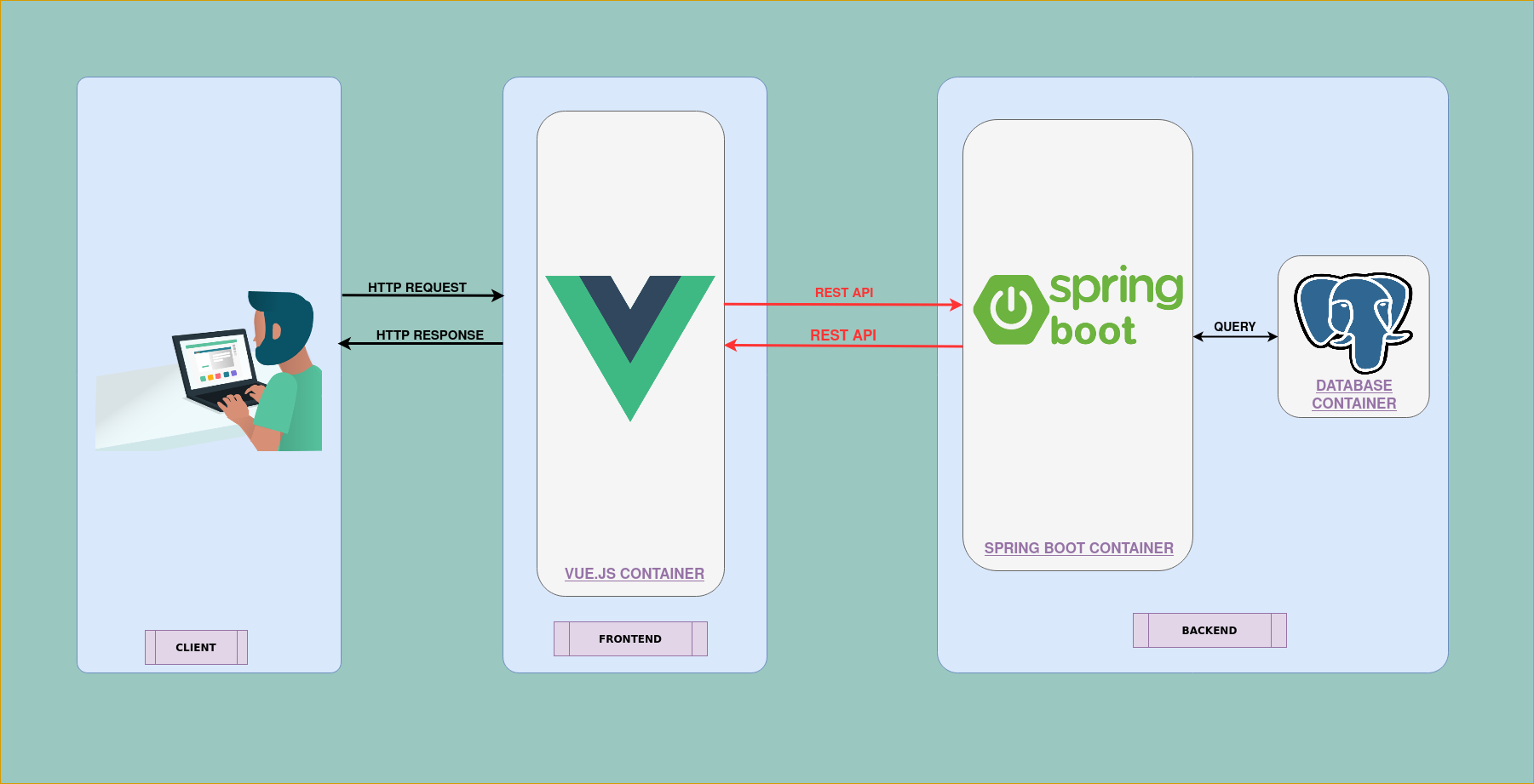Click the upper REST API label

(844, 292)
